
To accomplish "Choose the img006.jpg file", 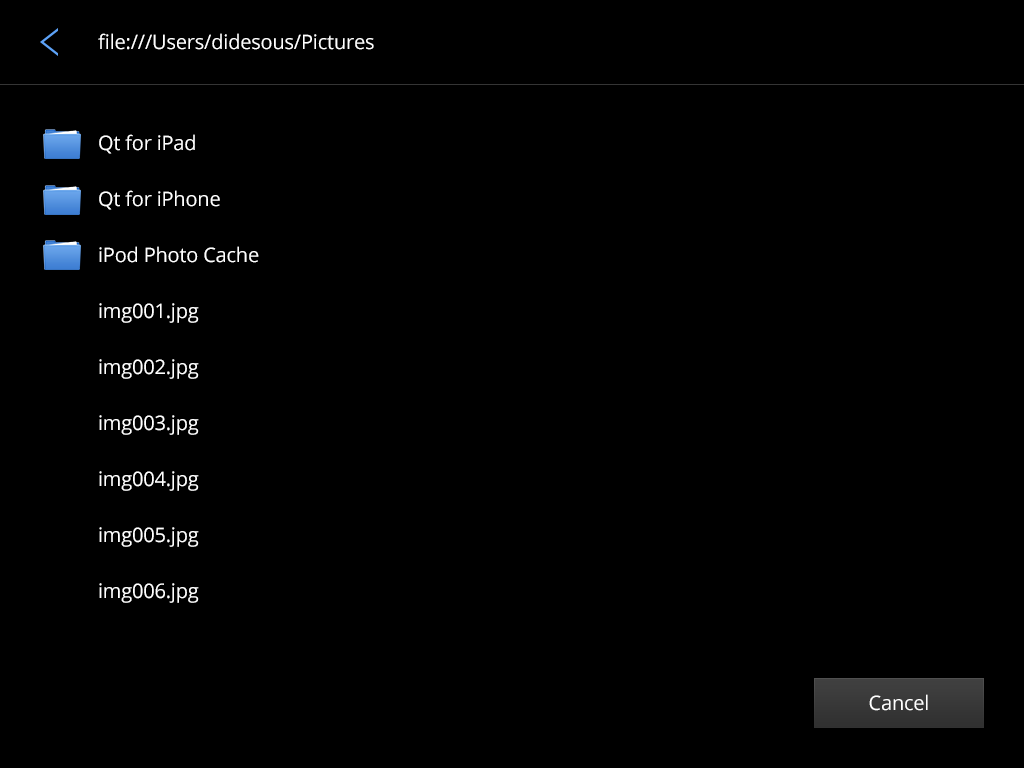I will [148, 591].
